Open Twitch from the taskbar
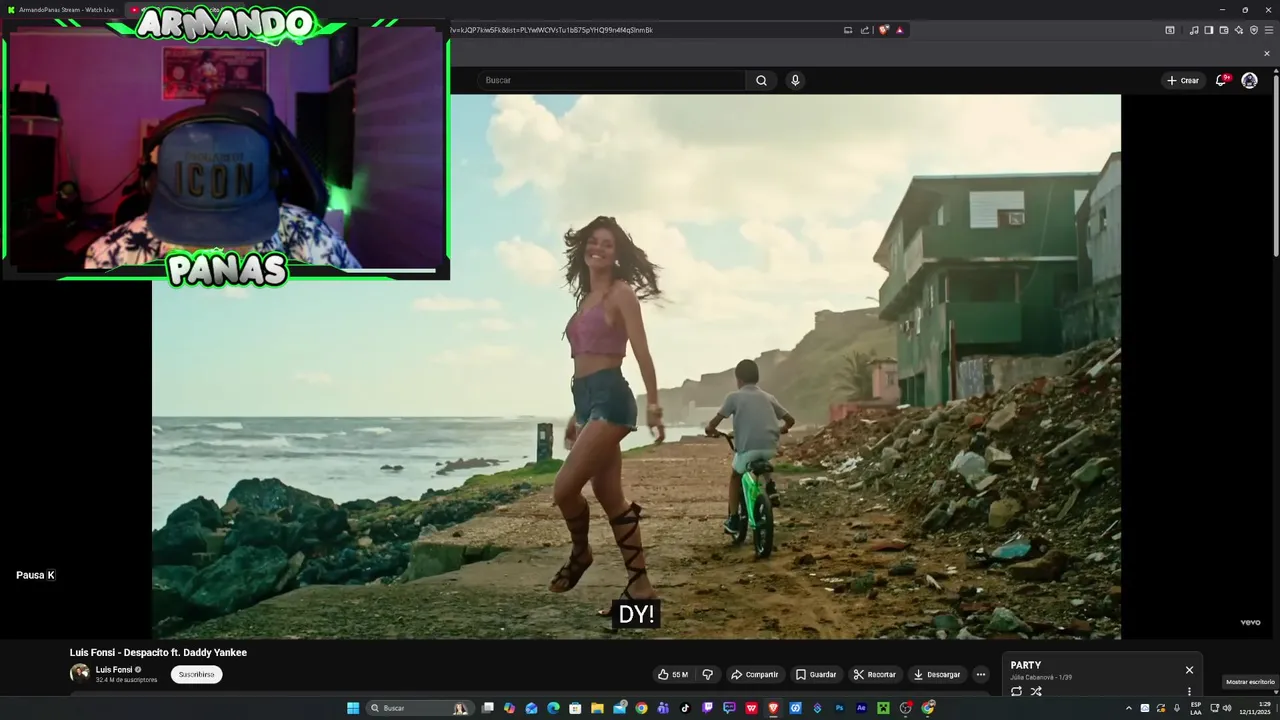Image resolution: width=1280 pixels, height=720 pixels. tap(707, 708)
